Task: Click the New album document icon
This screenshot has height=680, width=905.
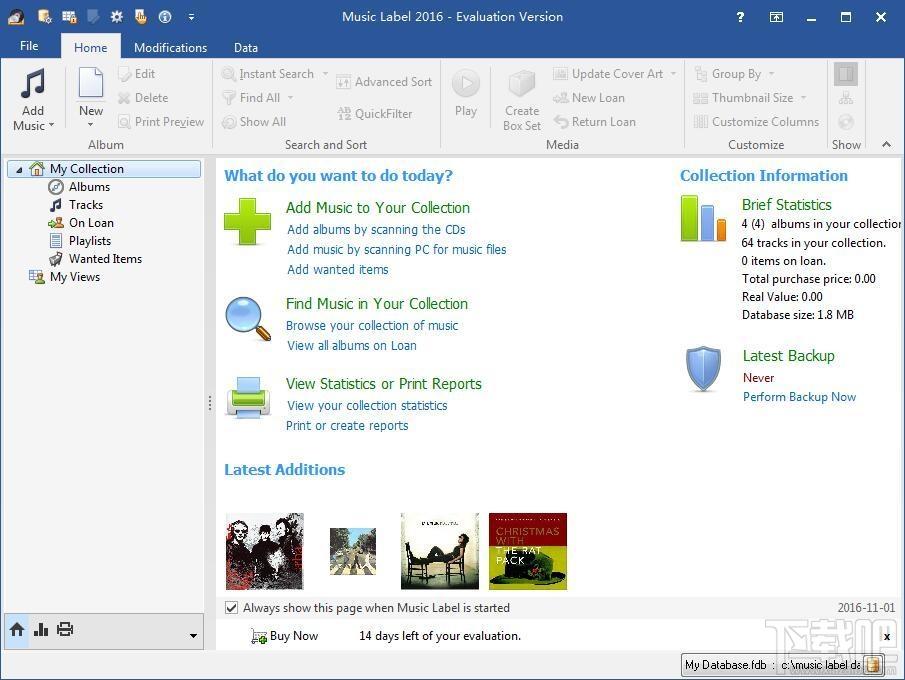Action: pyautogui.click(x=91, y=83)
